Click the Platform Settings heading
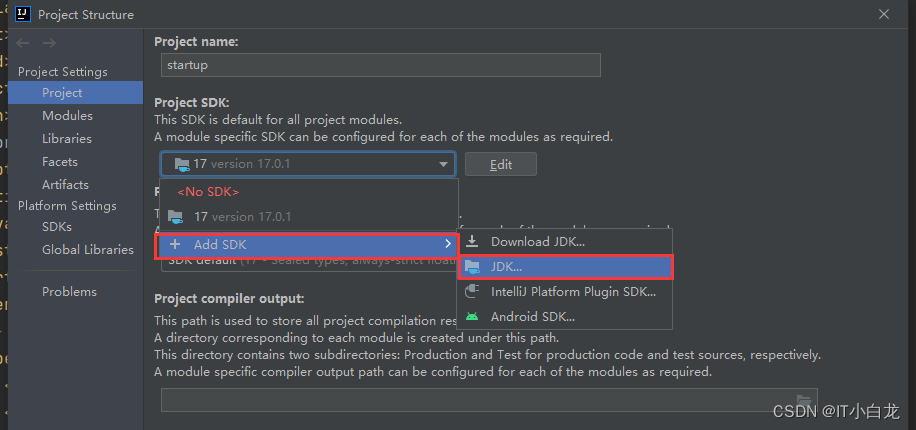Screen dimensions: 916x430 coord(67,206)
